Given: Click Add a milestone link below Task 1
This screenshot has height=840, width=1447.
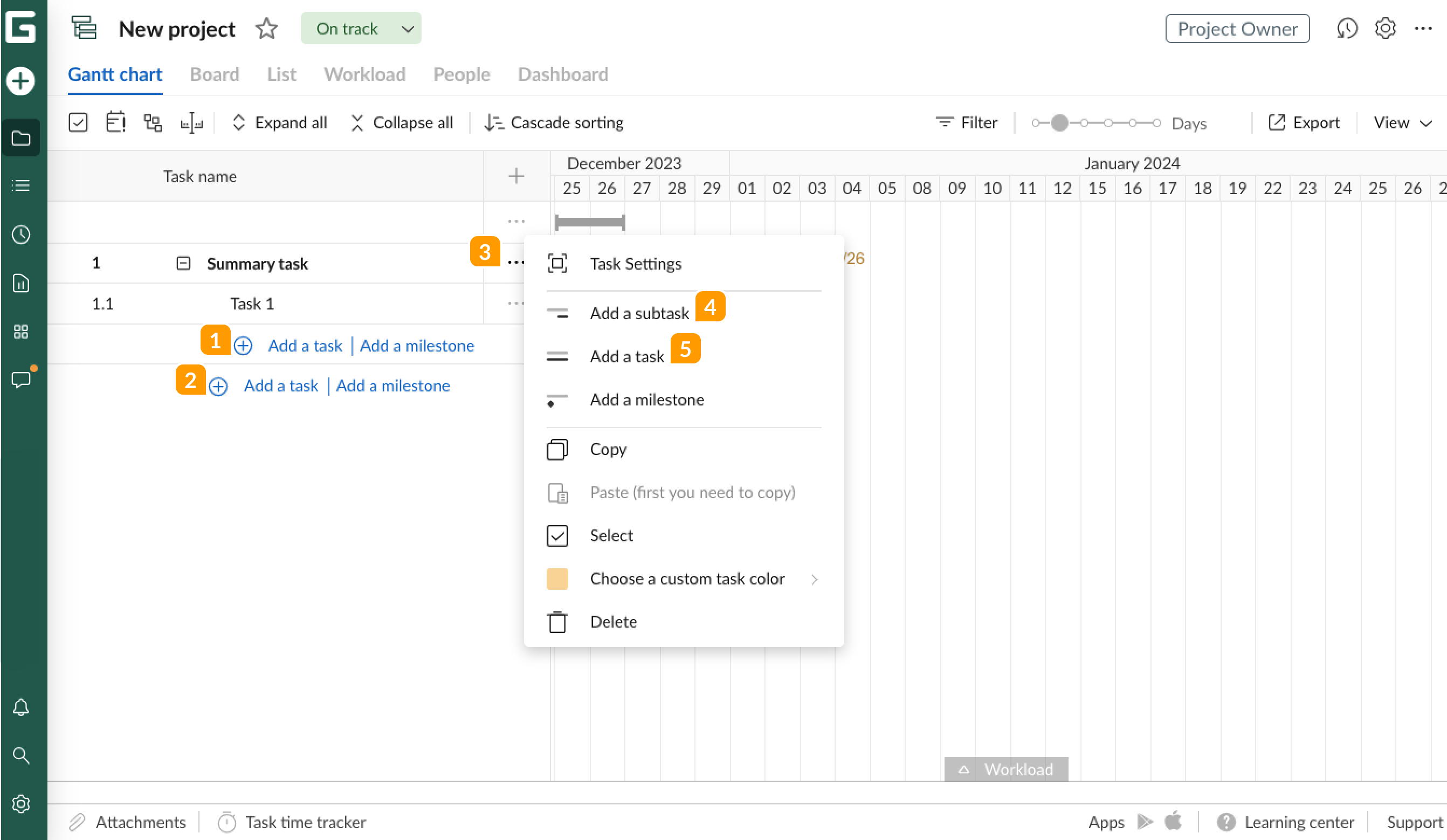Looking at the screenshot, I should [x=417, y=345].
